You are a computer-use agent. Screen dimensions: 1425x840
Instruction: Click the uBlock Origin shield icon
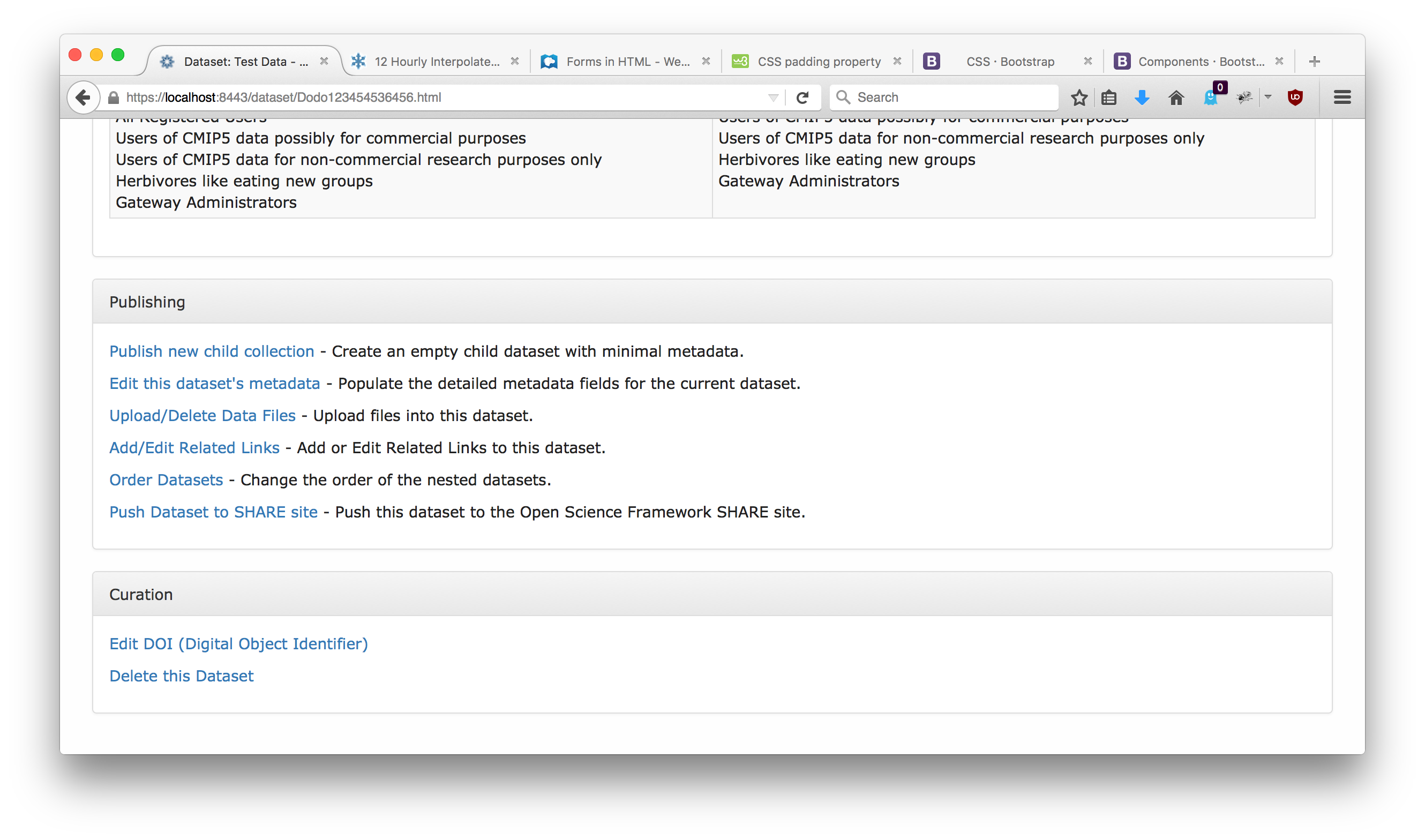point(1295,97)
